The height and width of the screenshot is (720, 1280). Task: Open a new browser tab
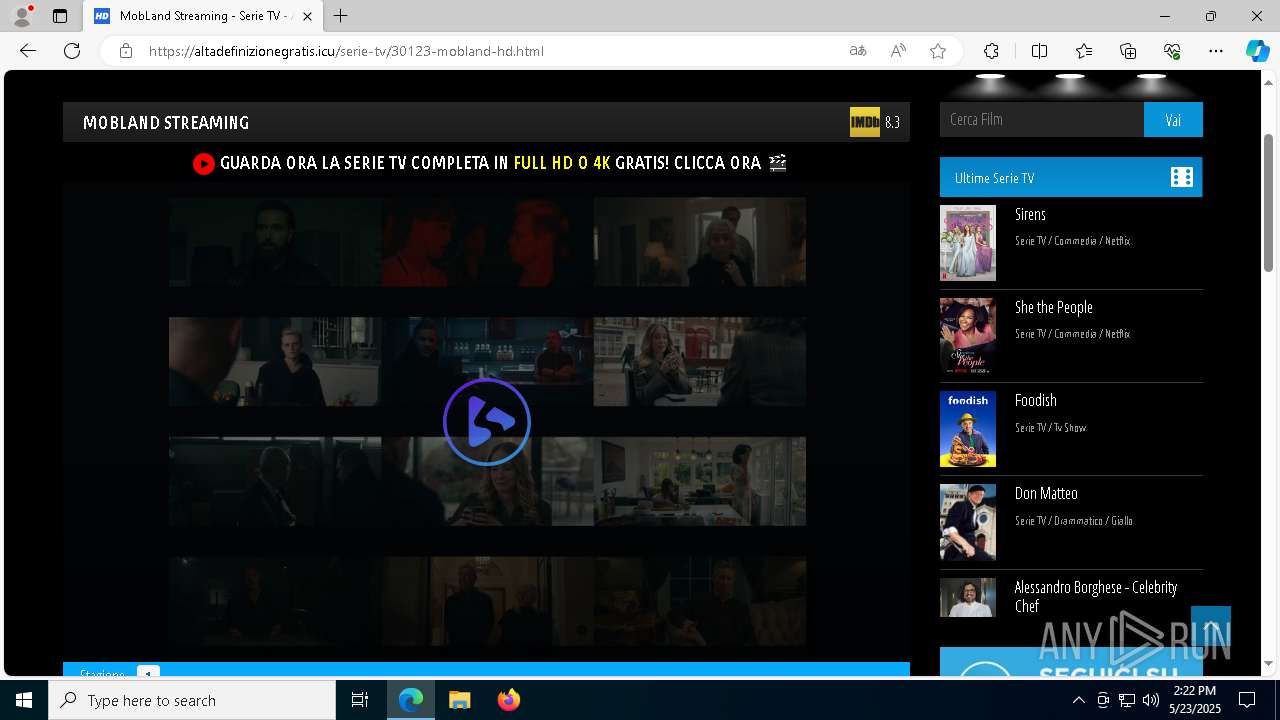341,16
